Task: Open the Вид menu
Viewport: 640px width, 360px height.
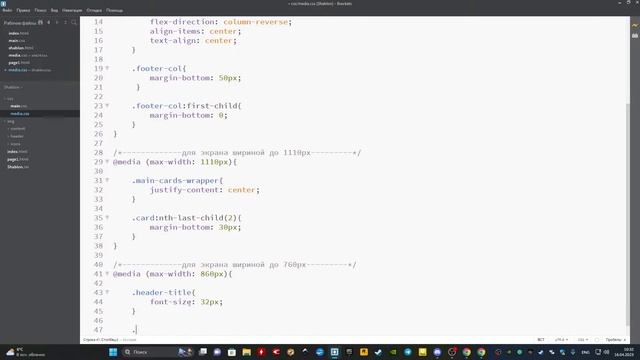Action: click(54, 10)
